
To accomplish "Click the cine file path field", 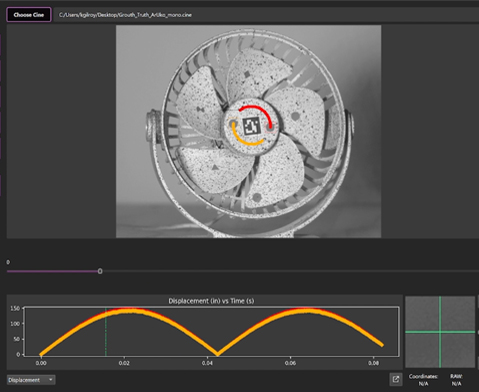I will pyautogui.click(x=267, y=15).
